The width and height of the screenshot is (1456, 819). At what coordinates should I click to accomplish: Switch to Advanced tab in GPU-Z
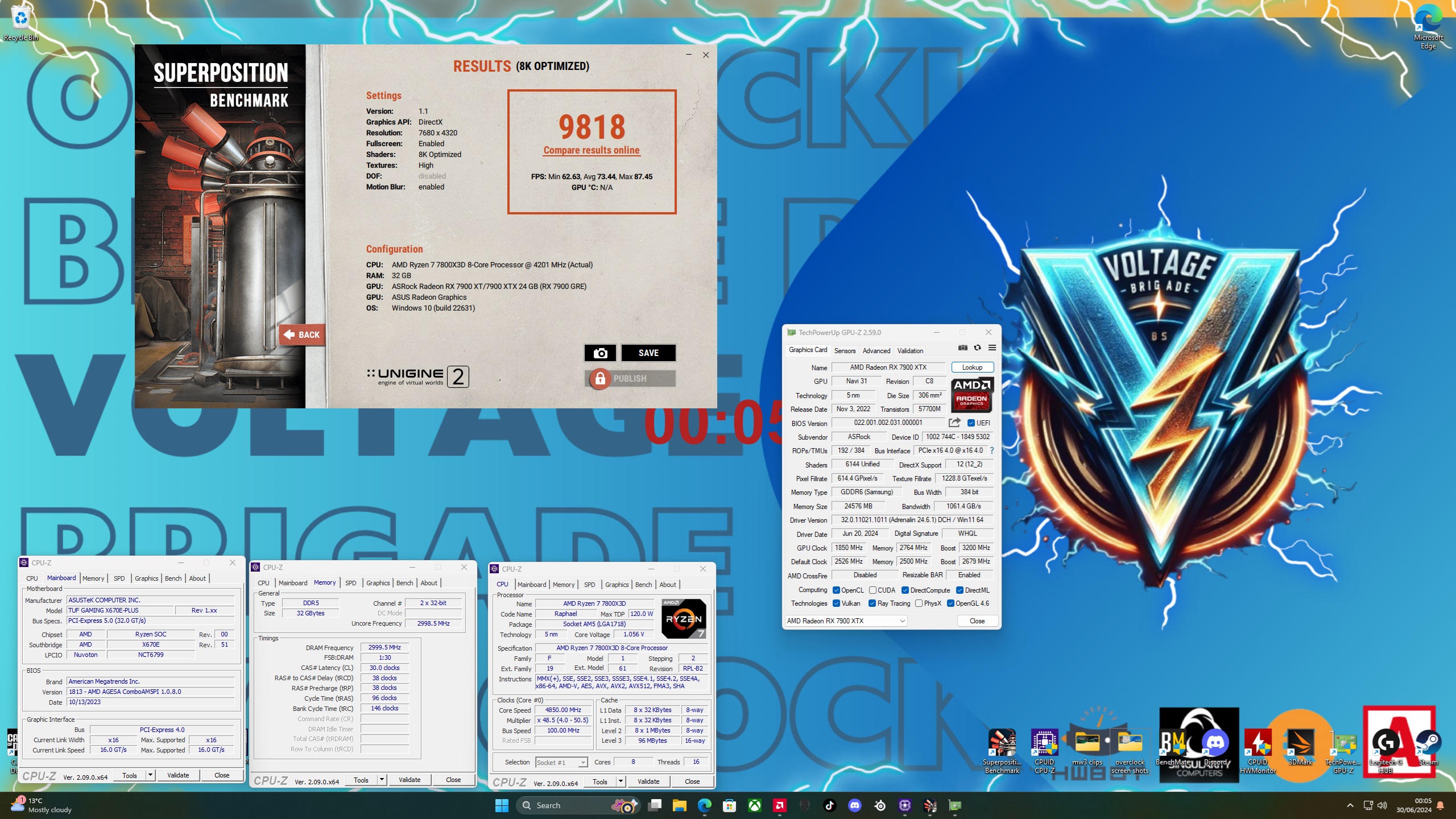coord(876,351)
